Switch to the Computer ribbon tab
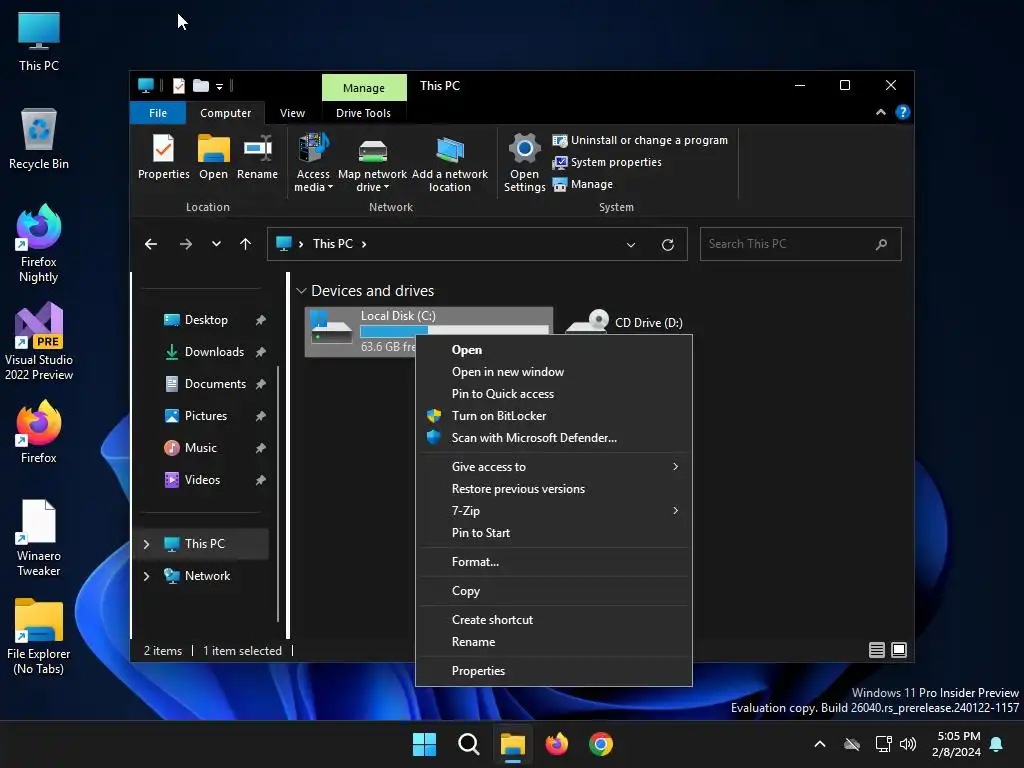The width and height of the screenshot is (1024, 768). click(x=225, y=113)
